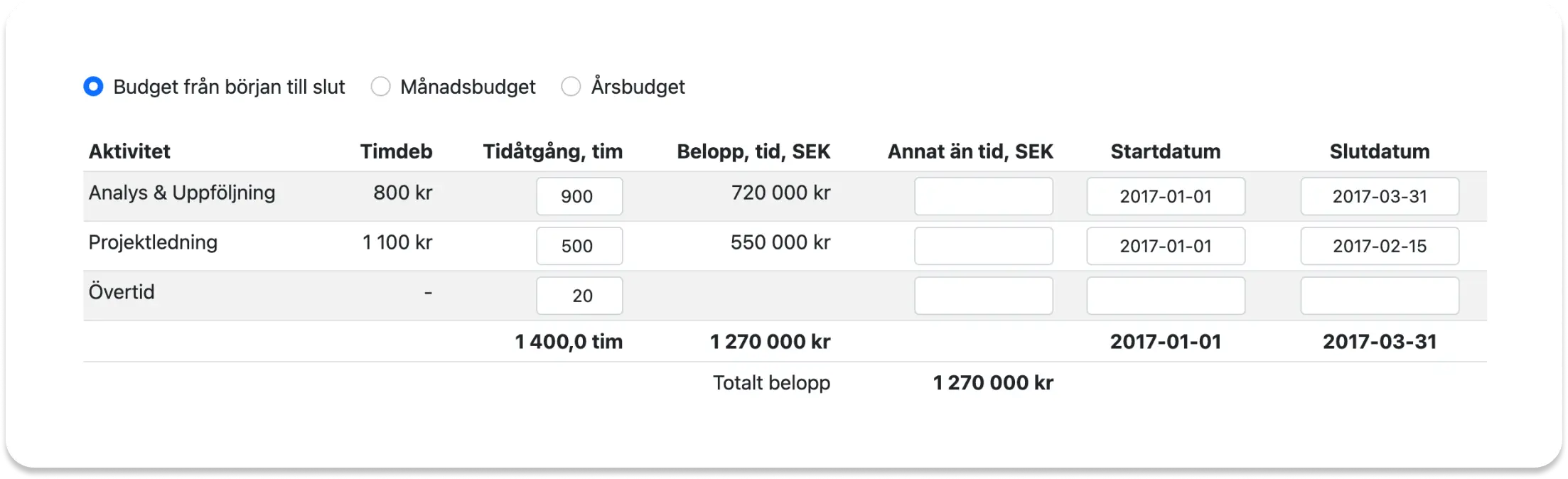Click the Tidåtgång field showing 20
This screenshot has height=479, width=1568.
tap(579, 296)
